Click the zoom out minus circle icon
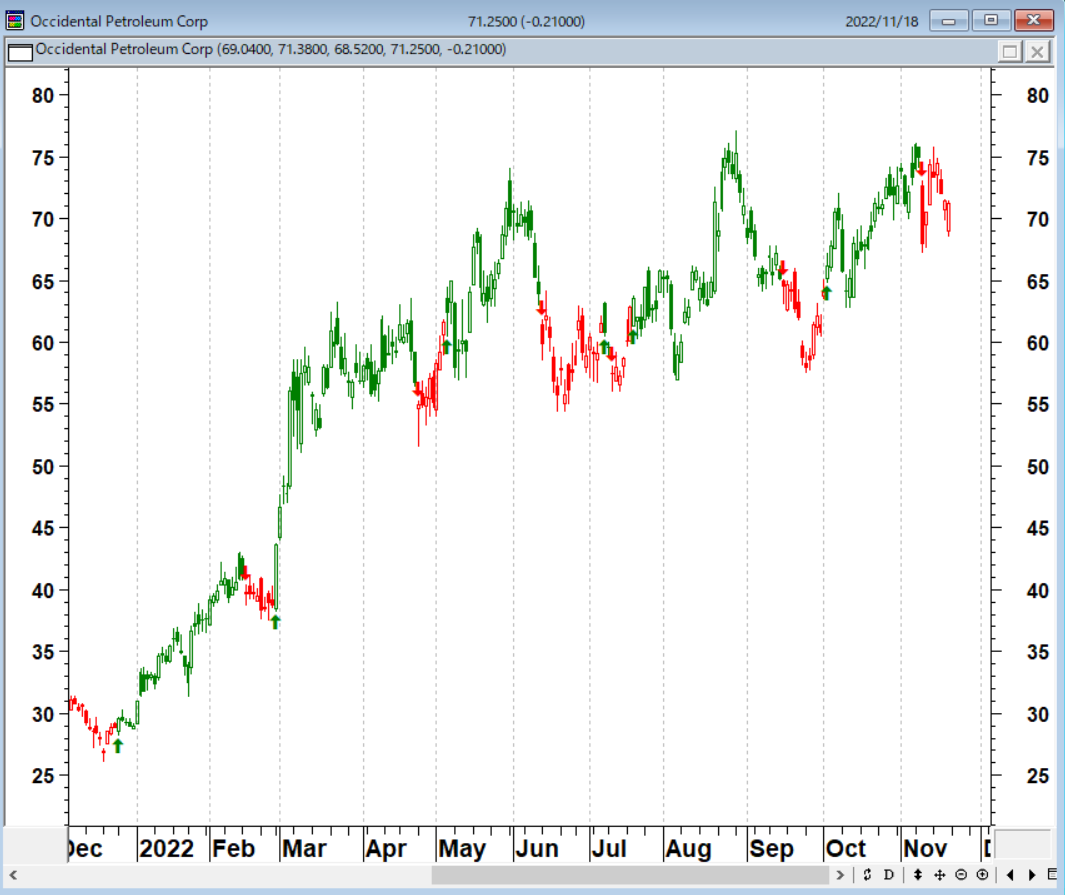This screenshot has width=1065, height=895. 961,875
